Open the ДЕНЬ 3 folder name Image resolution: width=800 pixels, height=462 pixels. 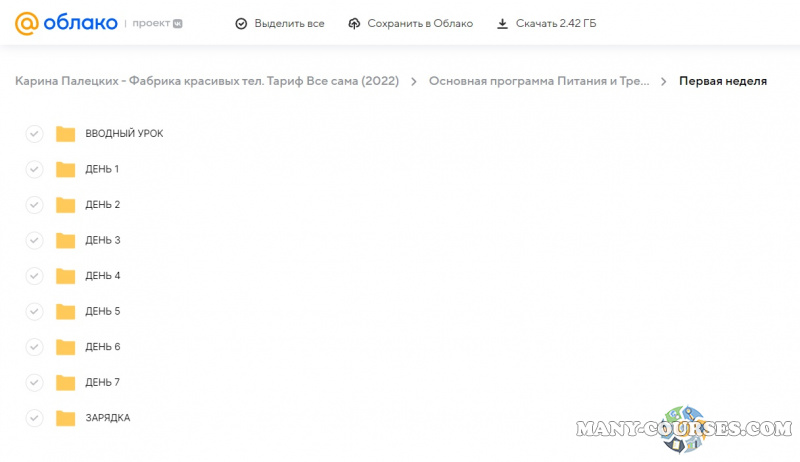103,240
